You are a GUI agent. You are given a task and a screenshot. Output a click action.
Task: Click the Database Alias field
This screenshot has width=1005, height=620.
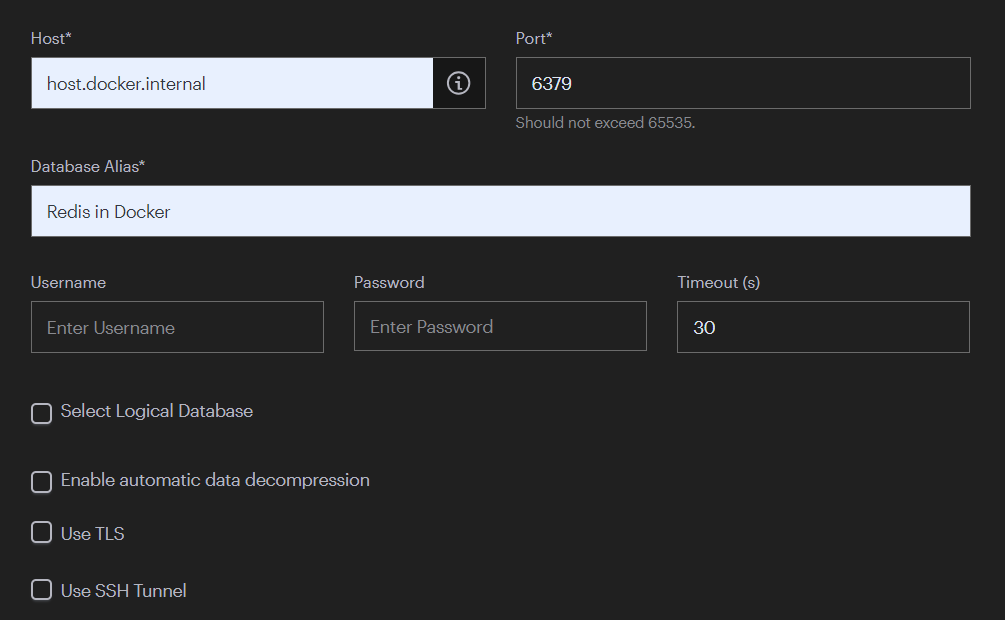coord(500,211)
